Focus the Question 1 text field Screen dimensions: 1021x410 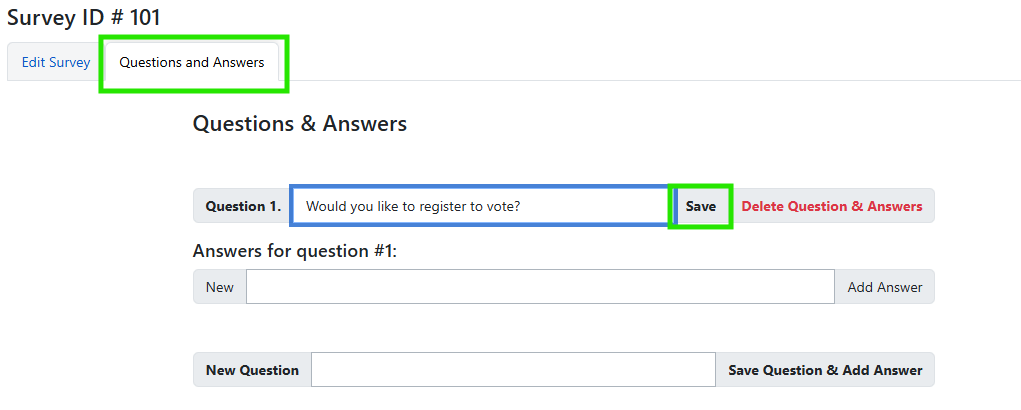(480, 206)
